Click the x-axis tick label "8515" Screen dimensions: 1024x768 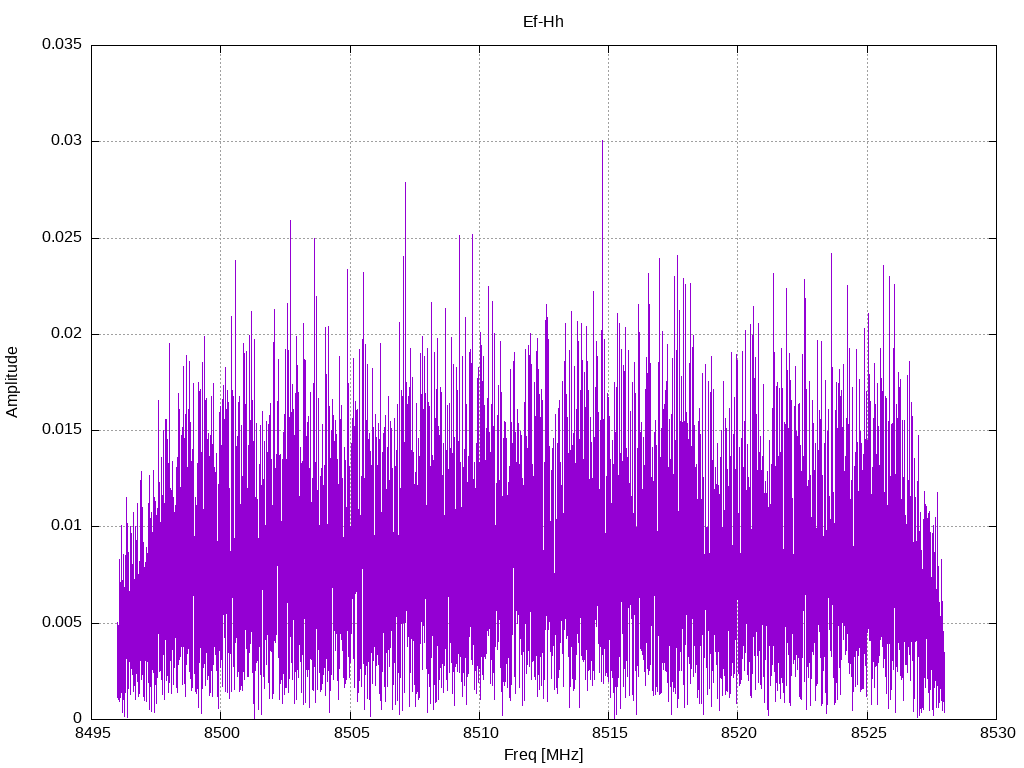point(609,733)
